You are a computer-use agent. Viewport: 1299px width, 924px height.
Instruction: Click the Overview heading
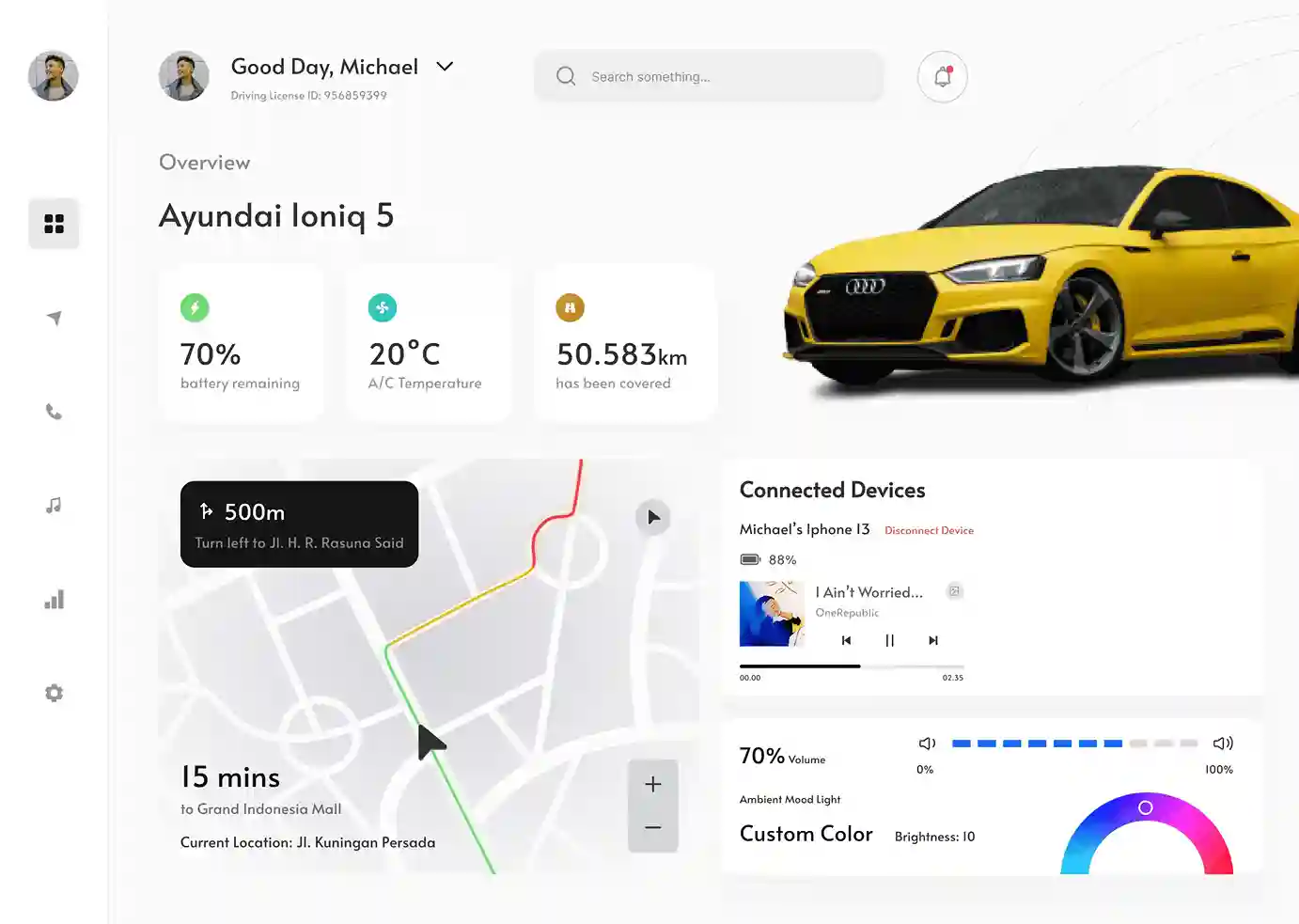pos(204,163)
